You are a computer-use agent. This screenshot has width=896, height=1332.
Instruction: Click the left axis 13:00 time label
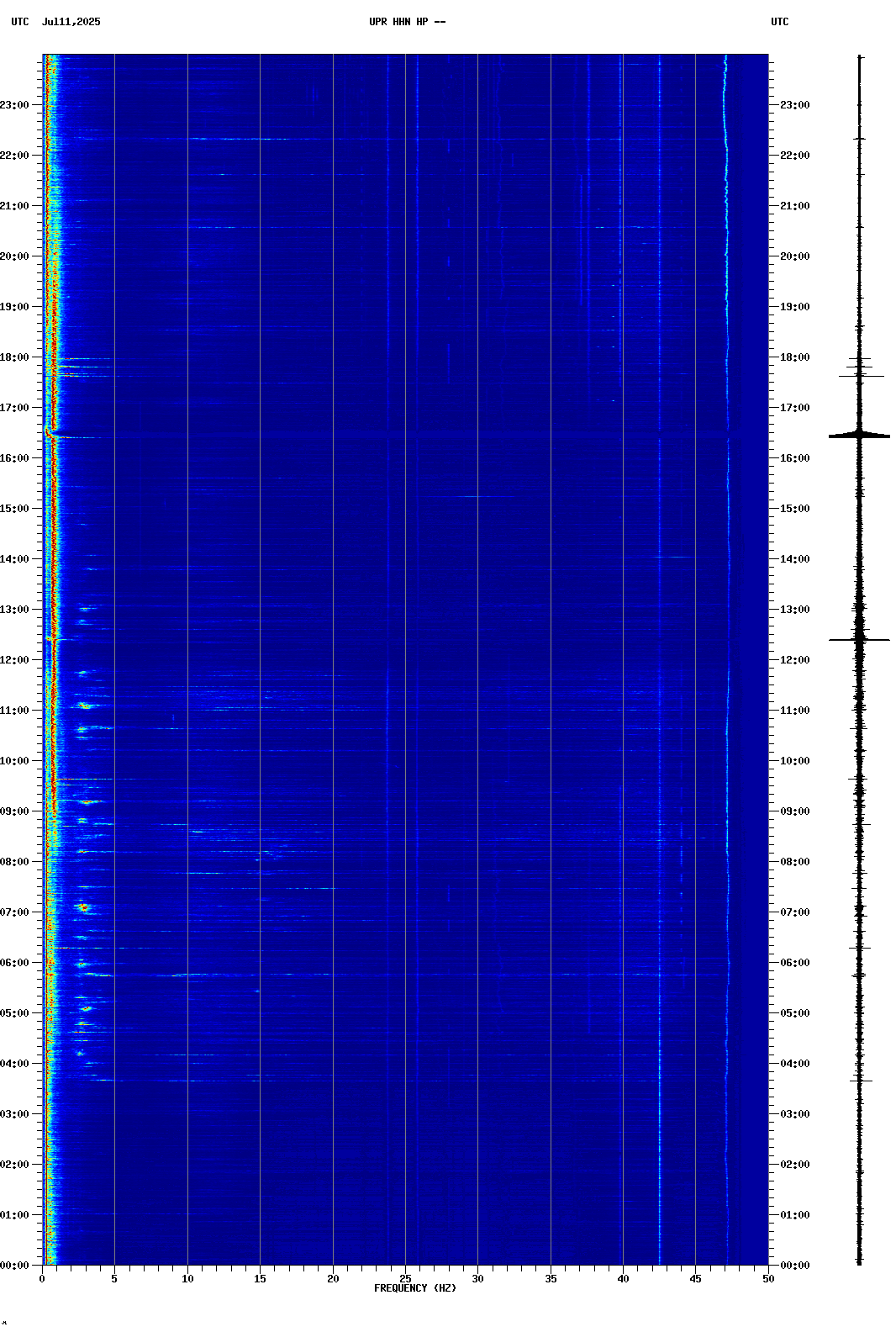coord(14,610)
